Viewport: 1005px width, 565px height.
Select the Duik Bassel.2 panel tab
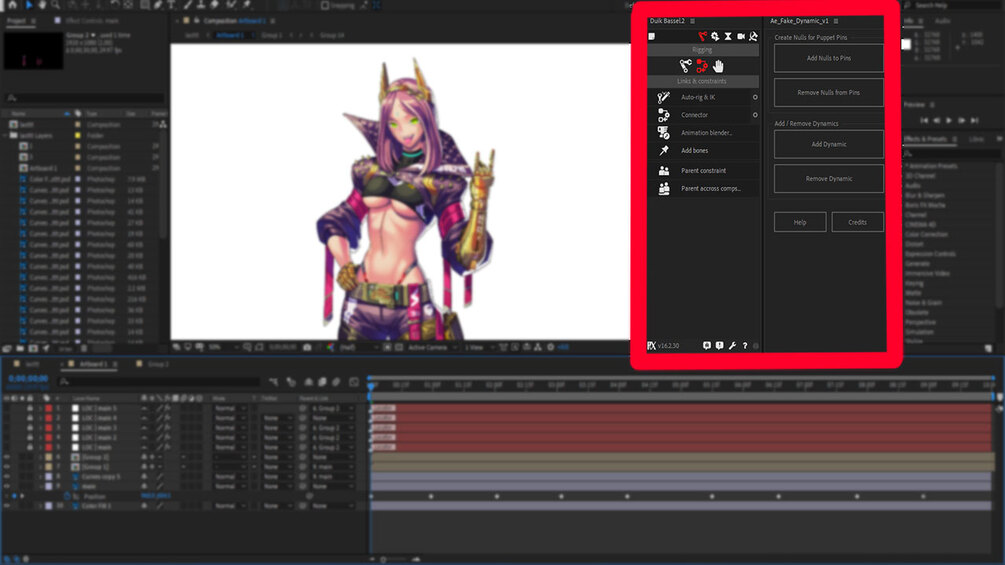667,21
